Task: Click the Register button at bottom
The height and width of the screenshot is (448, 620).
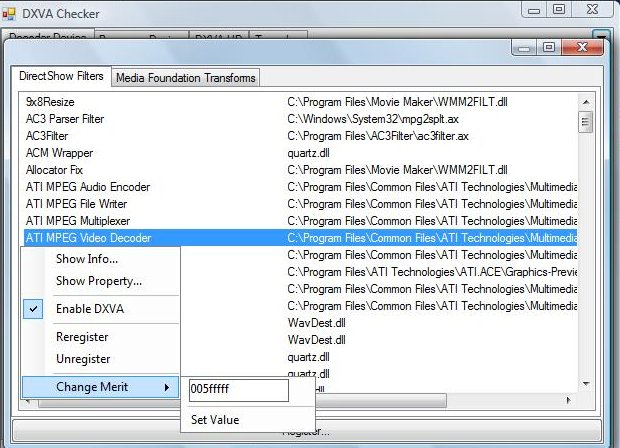Action: [x=307, y=431]
